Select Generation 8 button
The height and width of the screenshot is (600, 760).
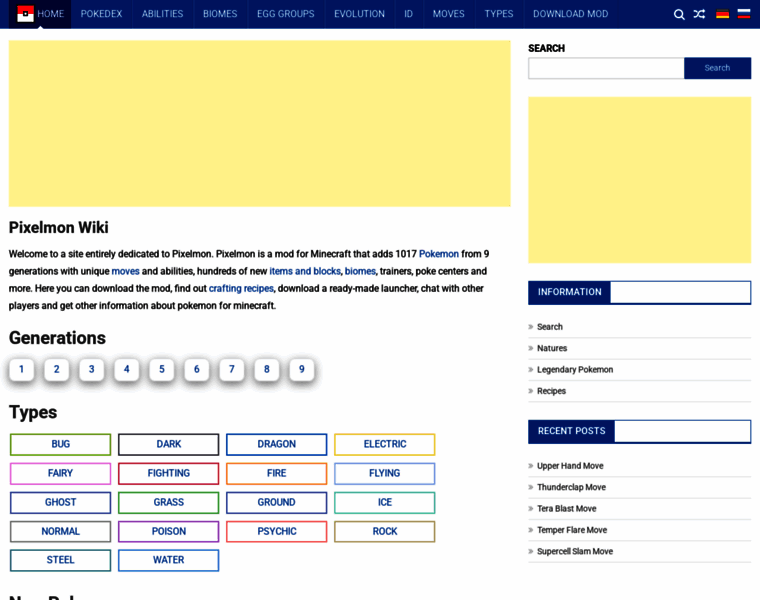[x=267, y=369]
